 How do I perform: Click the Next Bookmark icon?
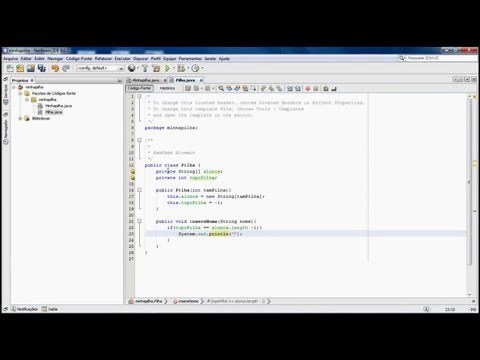click(271, 88)
